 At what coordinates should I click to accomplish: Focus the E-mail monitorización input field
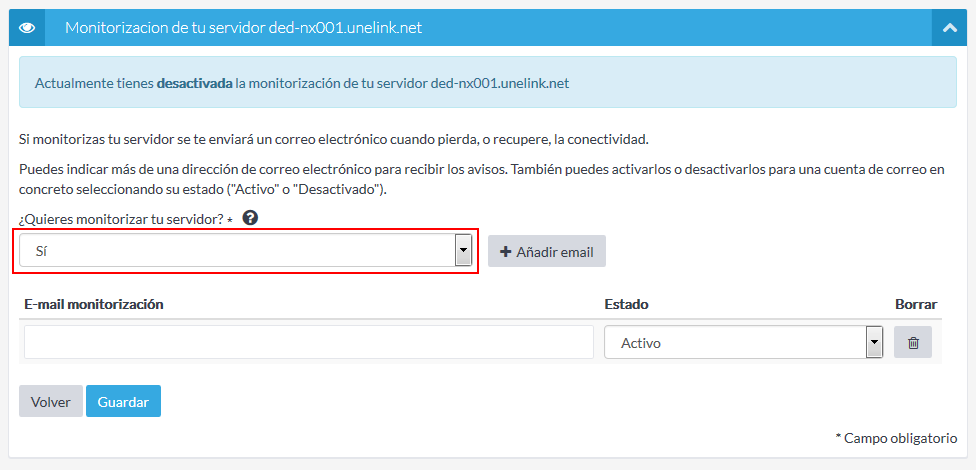click(x=308, y=342)
